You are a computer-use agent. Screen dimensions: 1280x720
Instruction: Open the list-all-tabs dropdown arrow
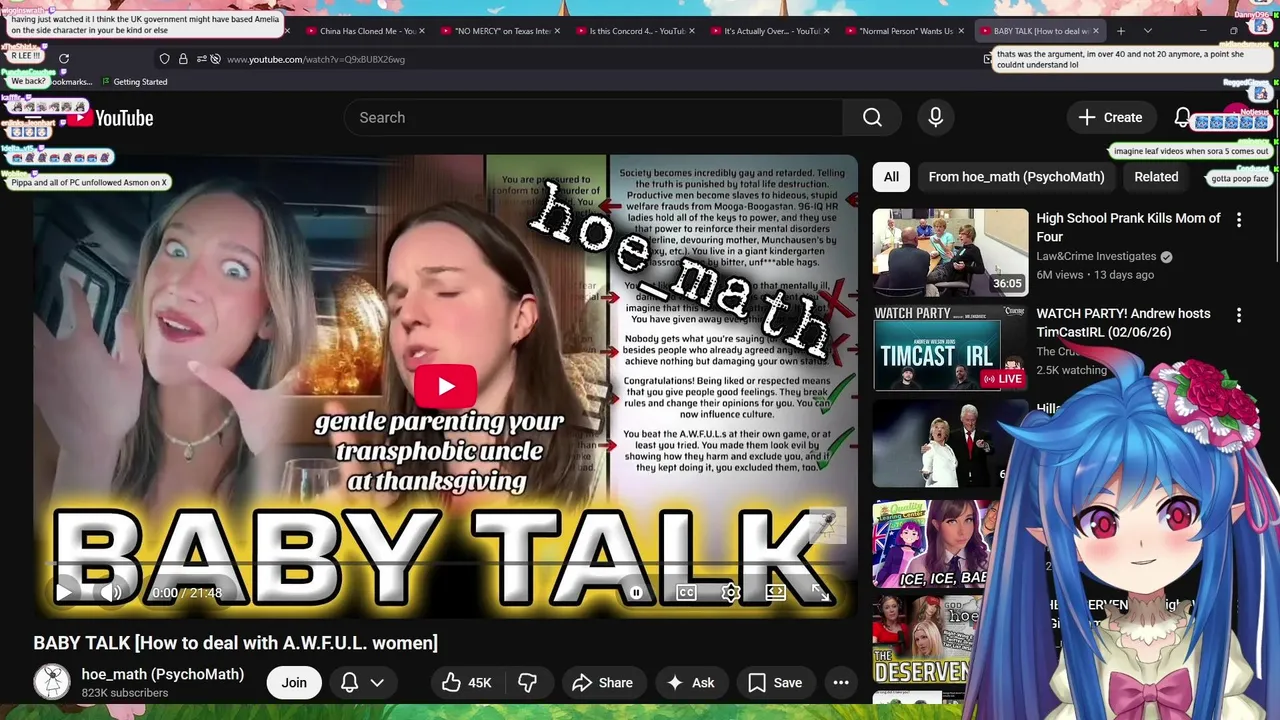pyautogui.click(x=1148, y=31)
